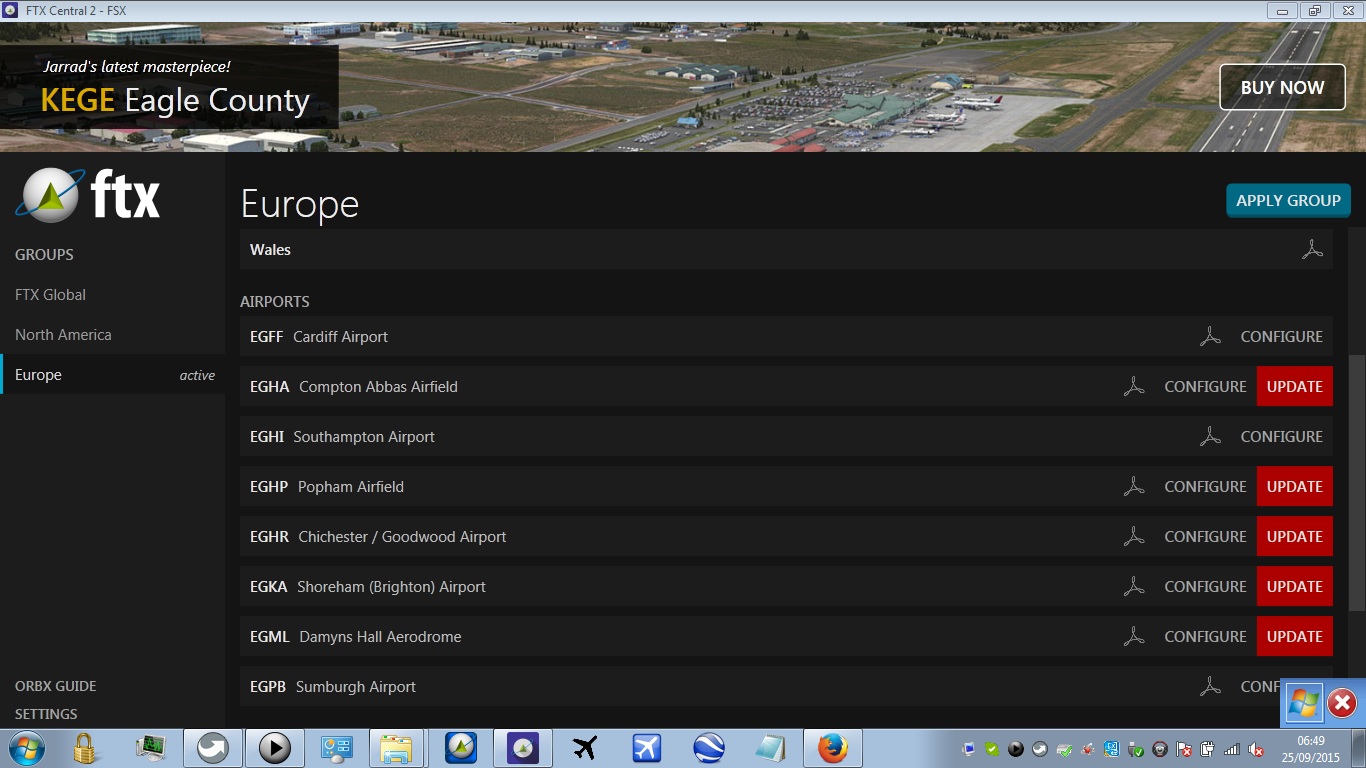The height and width of the screenshot is (768, 1366).
Task: Click APPLY GROUP button
Action: point(1288,200)
